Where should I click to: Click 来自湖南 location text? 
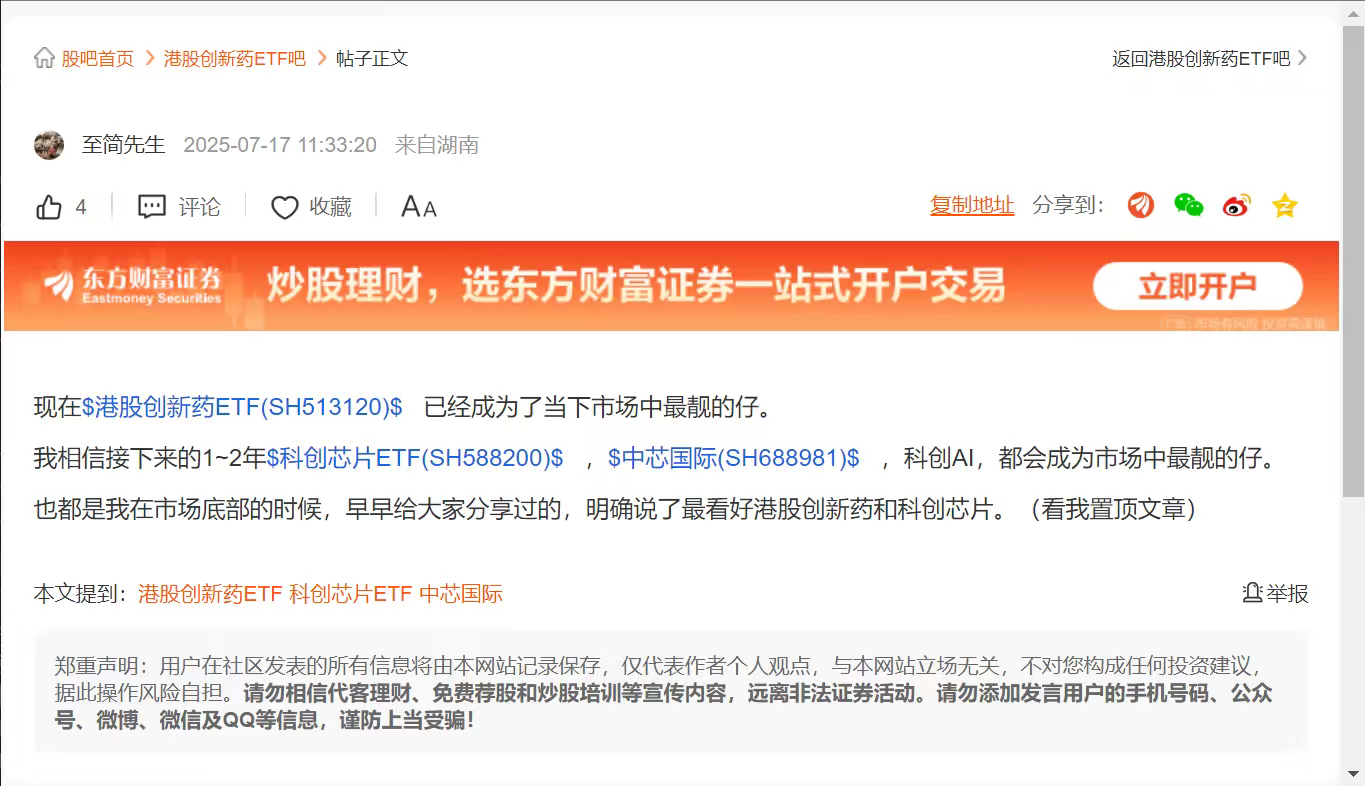(x=437, y=145)
